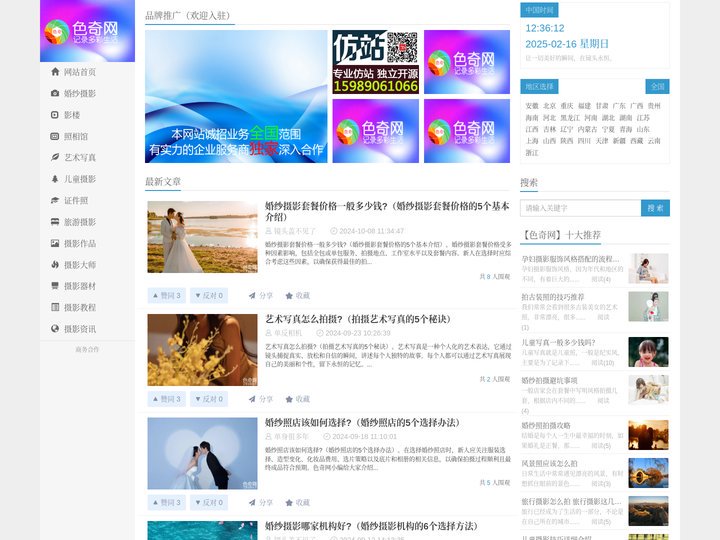Select the 北京 region link

click(549, 106)
